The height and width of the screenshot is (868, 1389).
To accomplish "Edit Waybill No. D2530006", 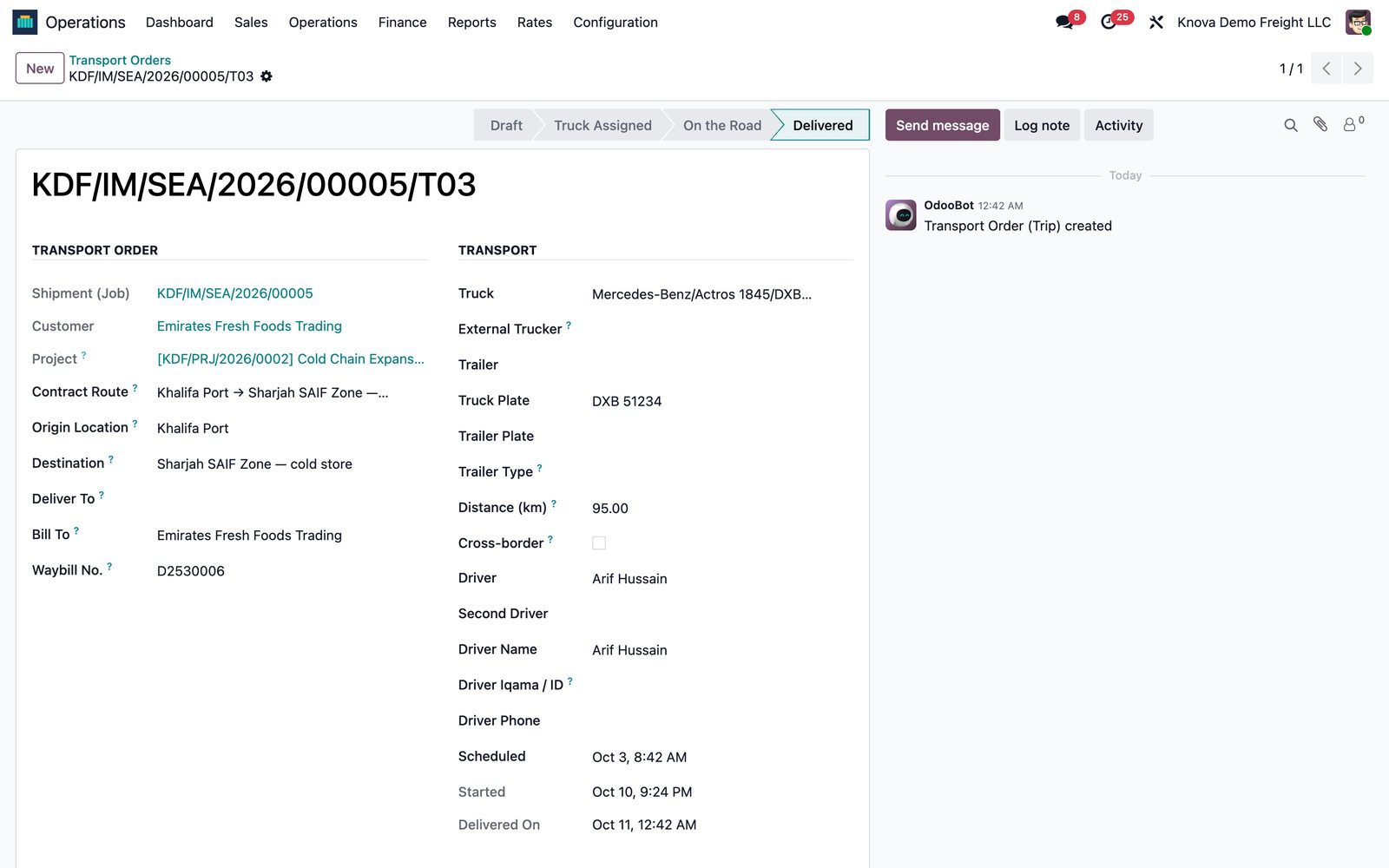I will [291, 571].
